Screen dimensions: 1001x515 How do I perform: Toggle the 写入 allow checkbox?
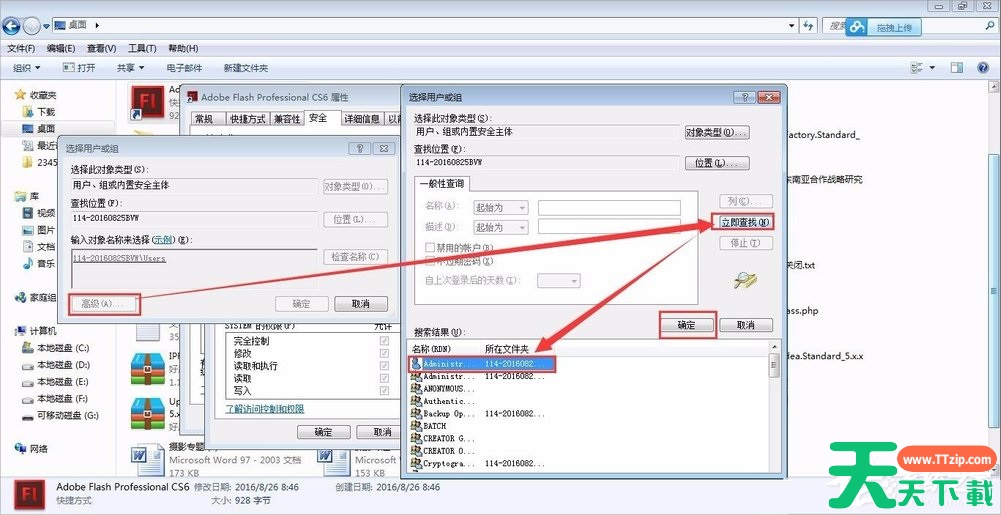[384, 392]
